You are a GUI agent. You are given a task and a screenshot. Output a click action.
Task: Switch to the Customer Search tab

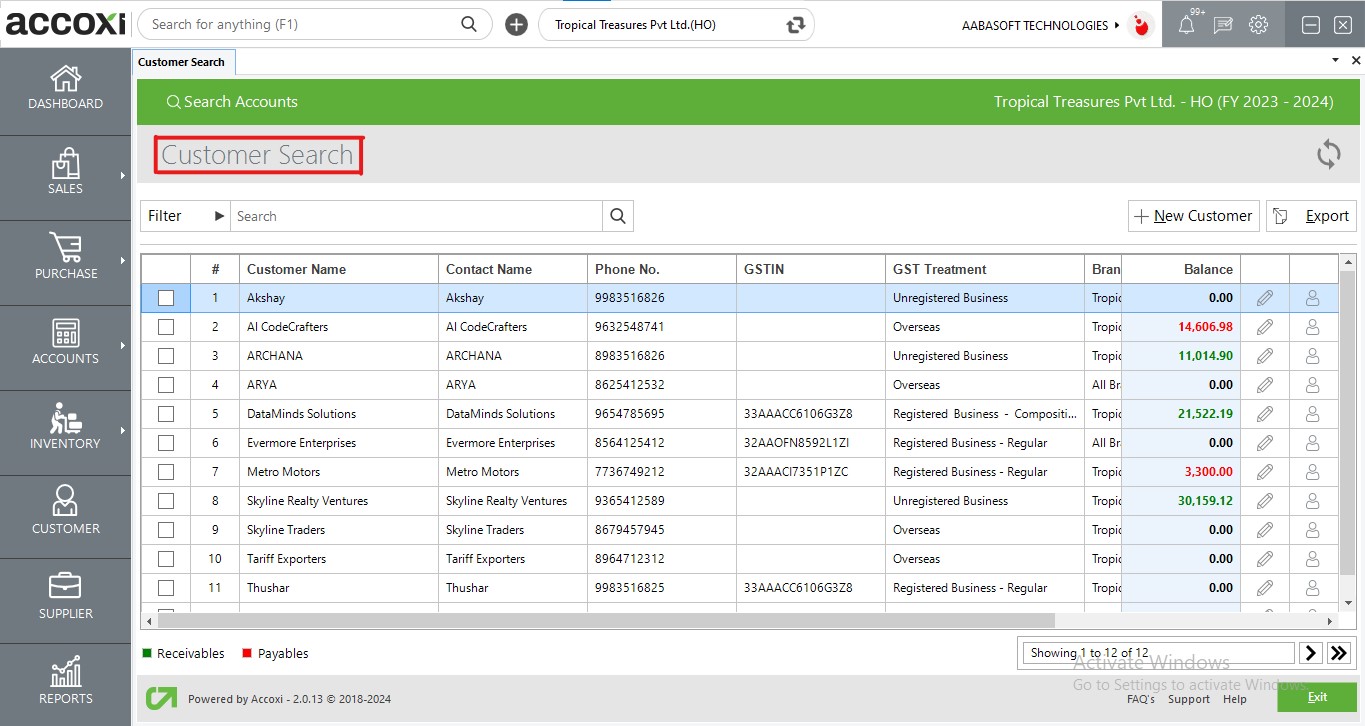pos(181,62)
